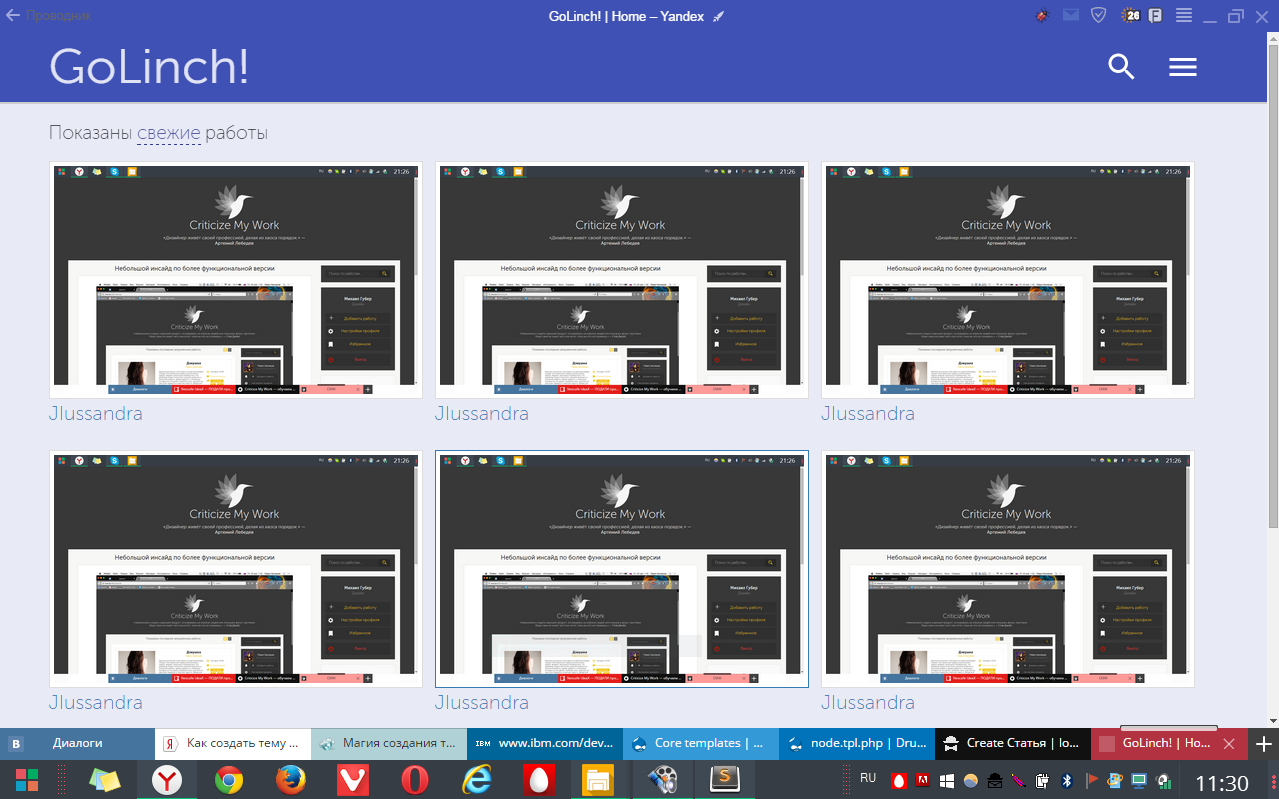Open the top-right work thumbnail
This screenshot has width=1279, height=799.
tap(1008, 280)
